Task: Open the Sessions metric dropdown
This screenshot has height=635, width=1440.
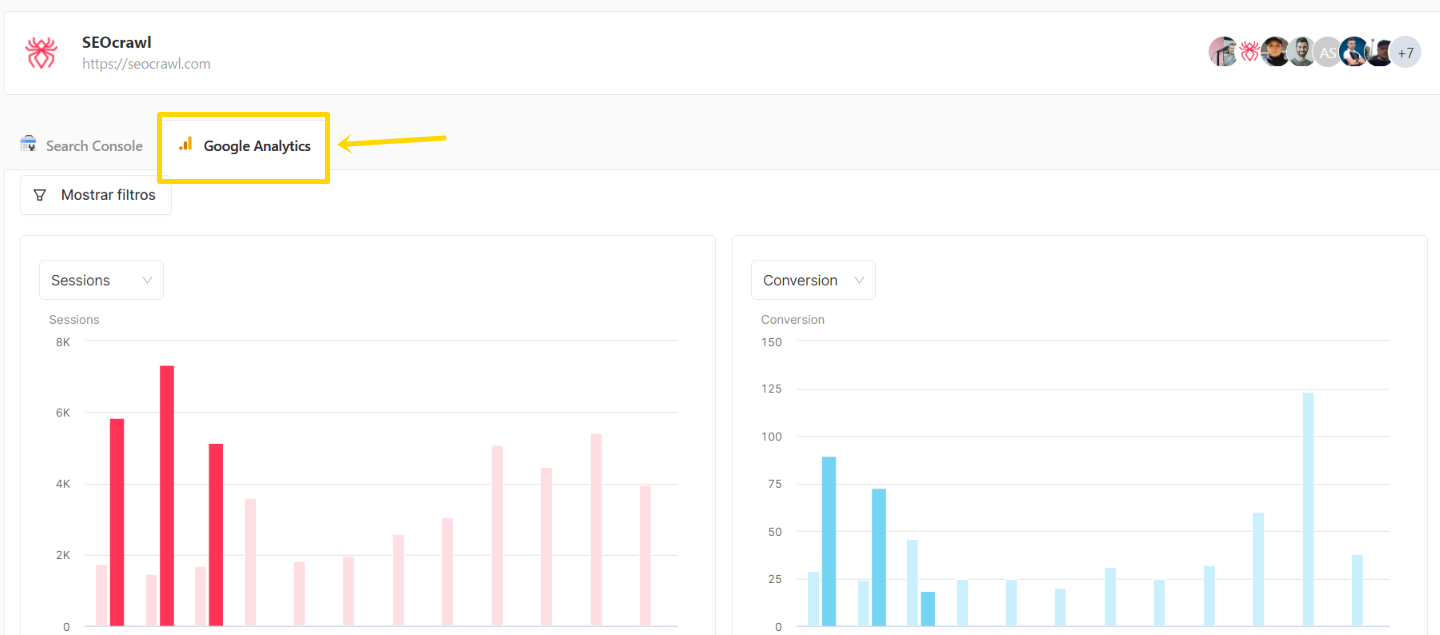Action: click(100, 280)
